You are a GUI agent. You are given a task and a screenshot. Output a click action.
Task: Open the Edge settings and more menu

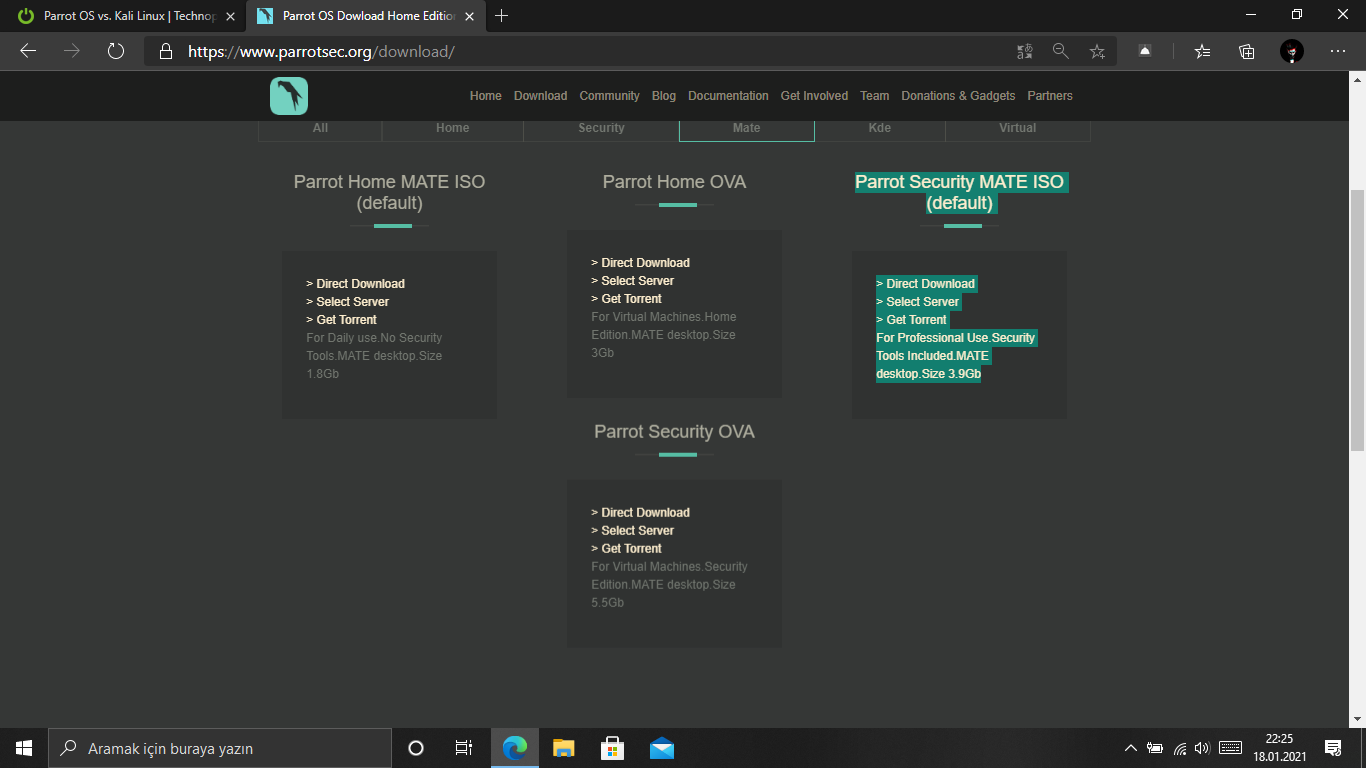[1338, 51]
